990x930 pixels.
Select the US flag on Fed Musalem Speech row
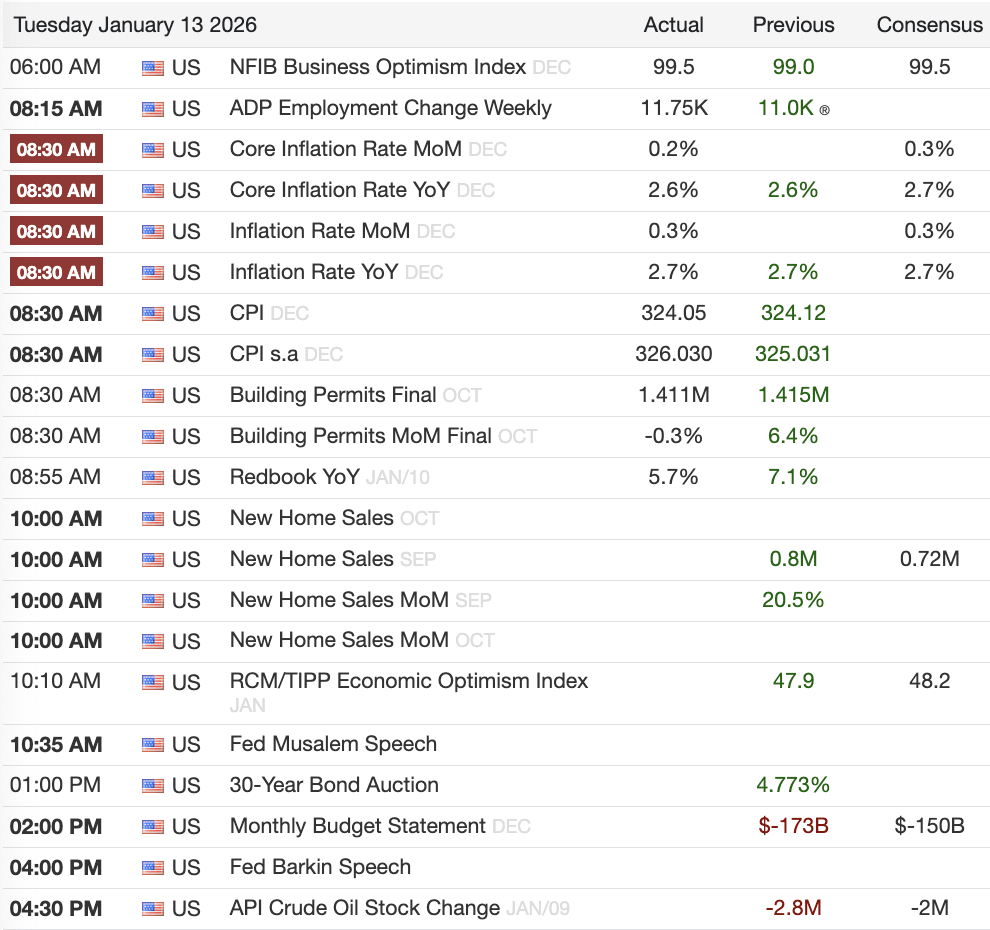tap(152, 744)
